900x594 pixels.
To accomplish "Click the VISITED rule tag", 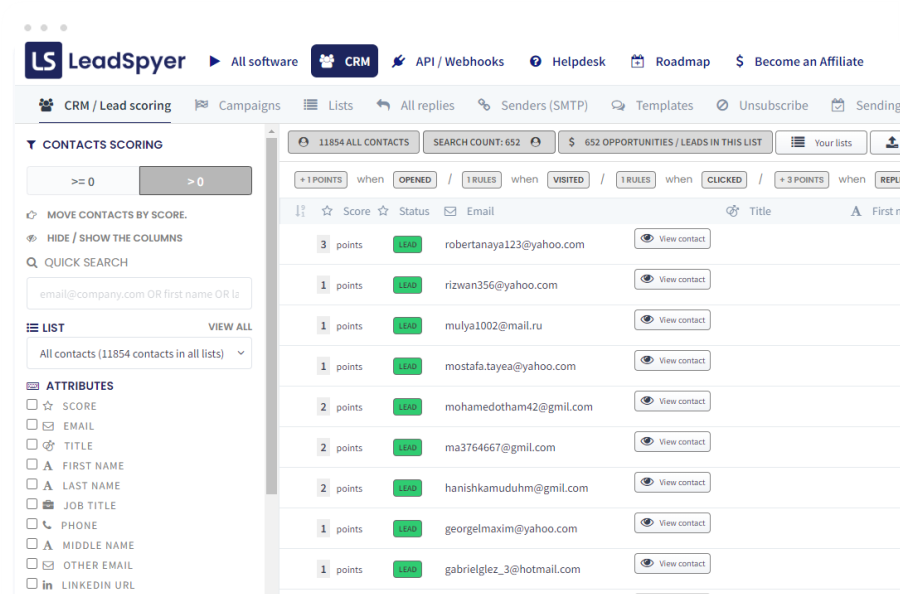I will coord(568,180).
